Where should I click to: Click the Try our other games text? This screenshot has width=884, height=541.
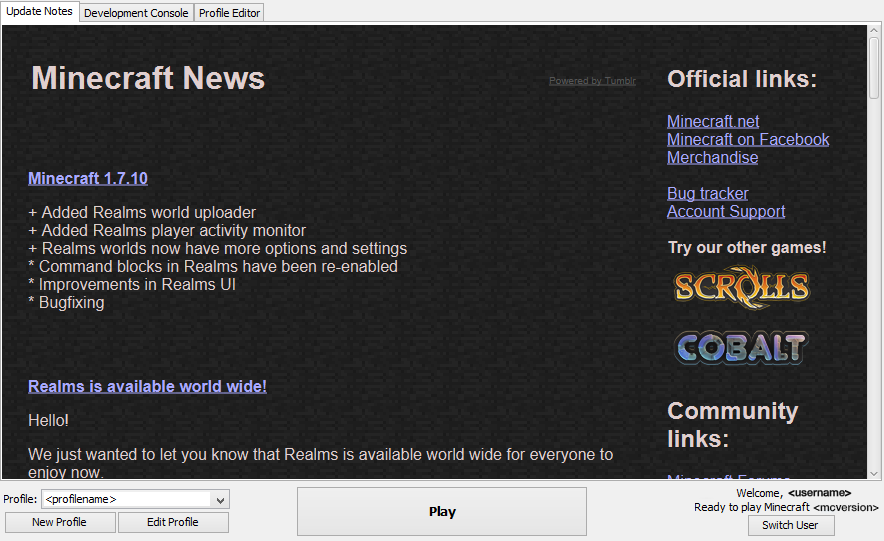pos(747,247)
